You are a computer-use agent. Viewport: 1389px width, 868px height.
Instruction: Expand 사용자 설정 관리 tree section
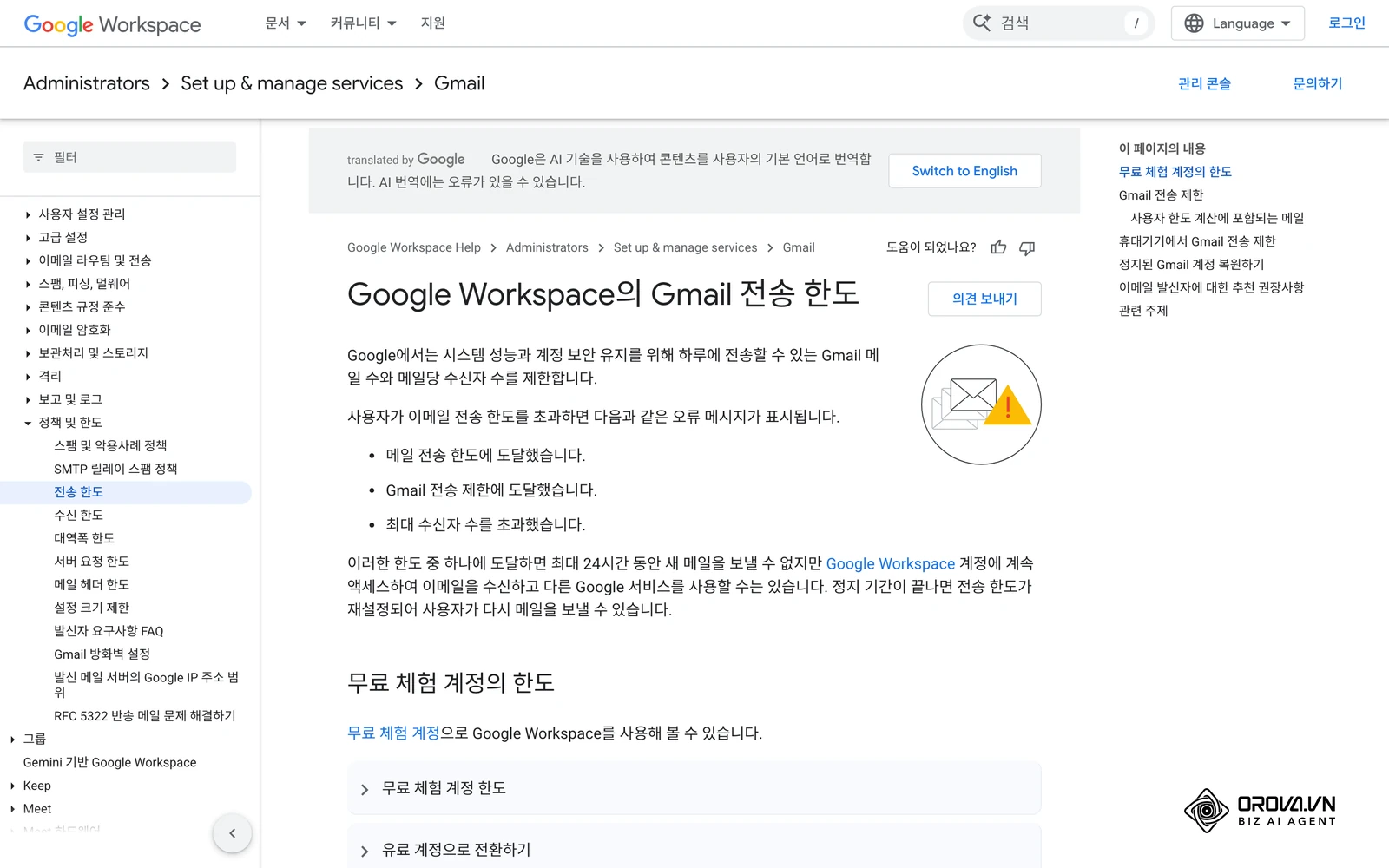coord(28,214)
